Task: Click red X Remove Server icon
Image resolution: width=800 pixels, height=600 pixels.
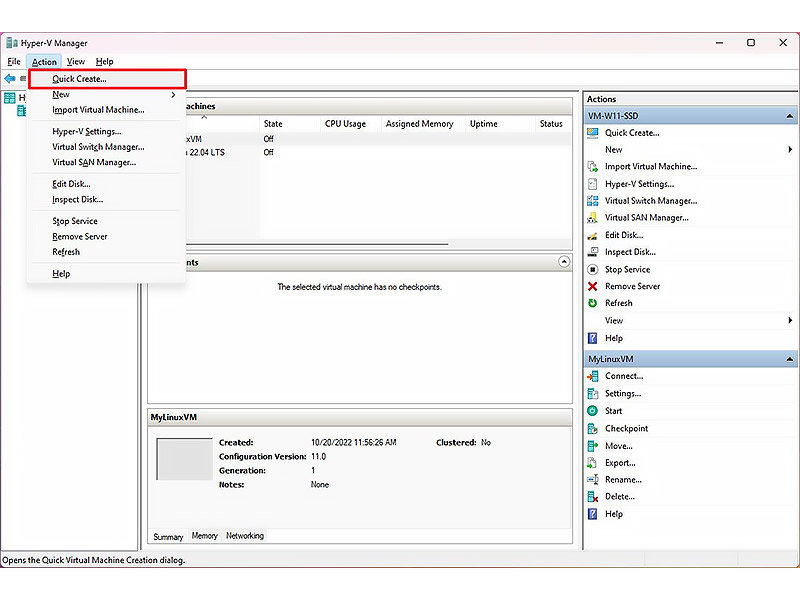Action: (x=592, y=286)
